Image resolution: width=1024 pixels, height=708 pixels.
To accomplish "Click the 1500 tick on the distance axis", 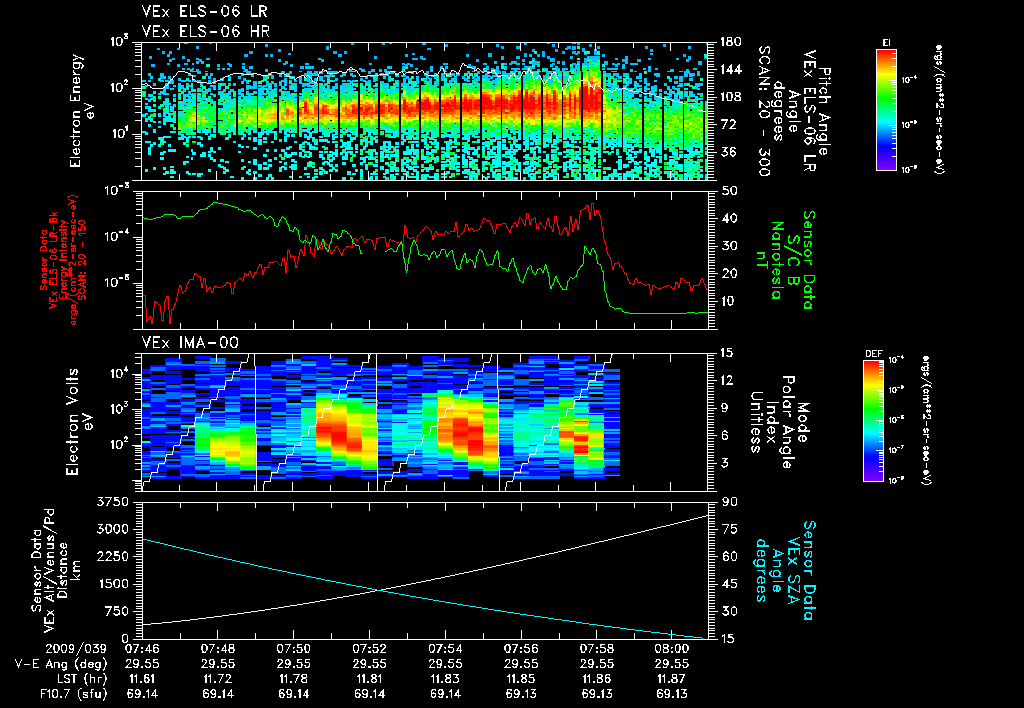I will click(x=112, y=584).
